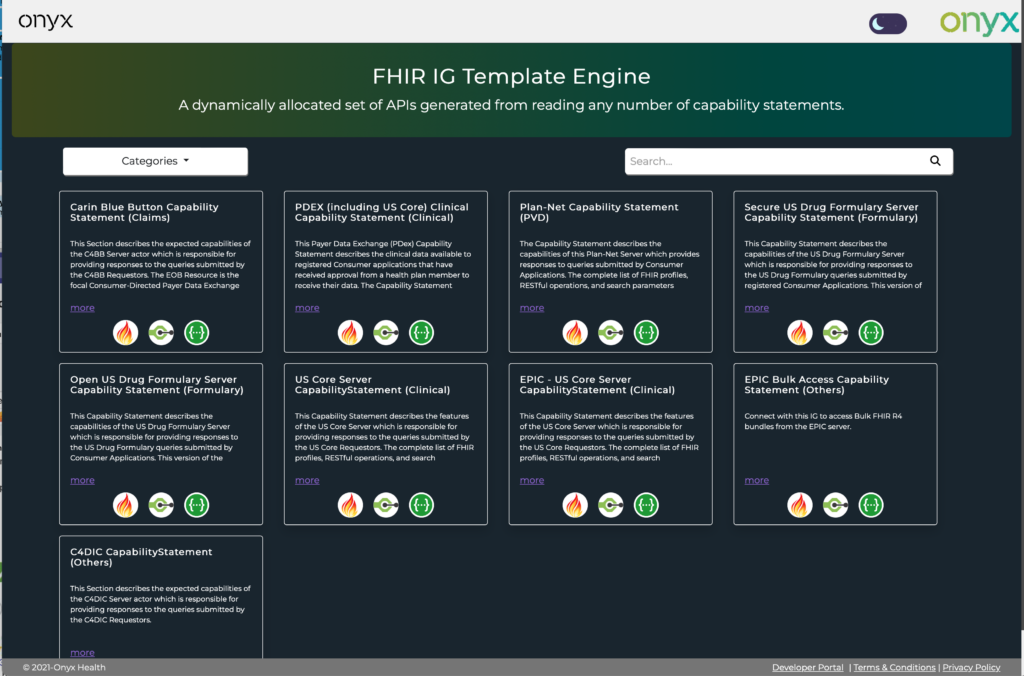Click title "Secure US Drug Formulary Server Capability Statement"
1024x676 pixels.
pyautogui.click(x=831, y=212)
